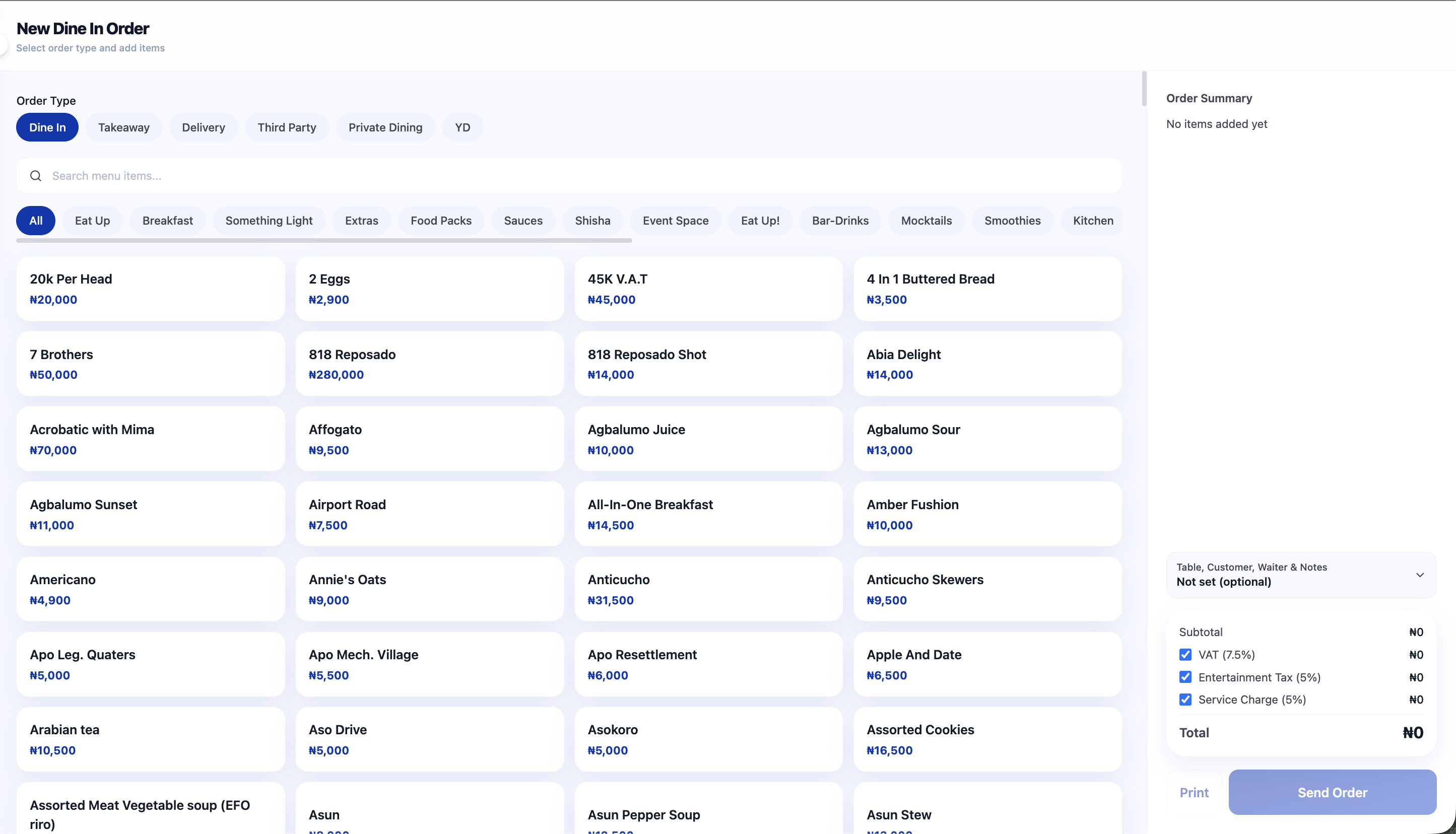Add Americano to the order

tap(151, 589)
